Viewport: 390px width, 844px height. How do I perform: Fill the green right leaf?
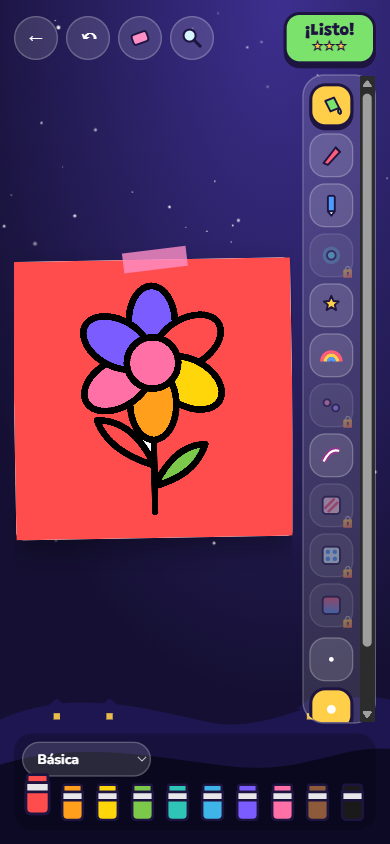[x=182, y=461]
